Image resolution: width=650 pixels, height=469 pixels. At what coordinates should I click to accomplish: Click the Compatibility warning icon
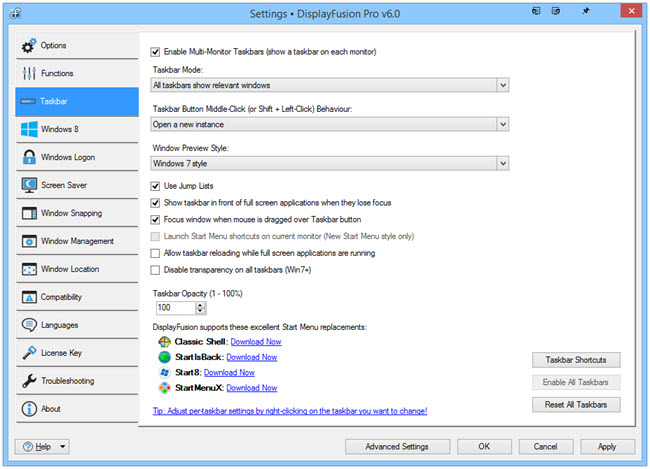[x=29, y=297]
